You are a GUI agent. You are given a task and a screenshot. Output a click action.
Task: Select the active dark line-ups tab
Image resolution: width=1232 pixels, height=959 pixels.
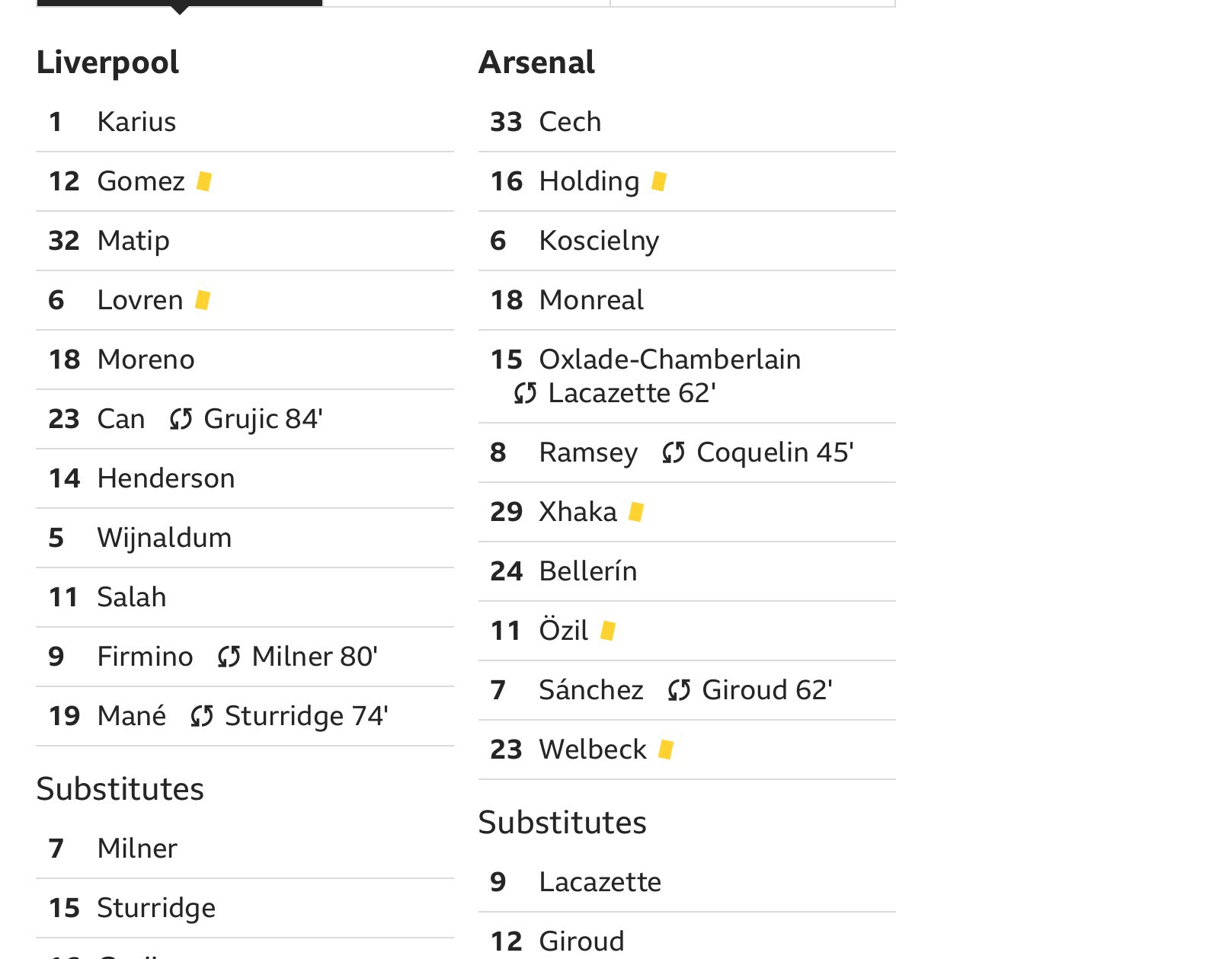(180, 4)
